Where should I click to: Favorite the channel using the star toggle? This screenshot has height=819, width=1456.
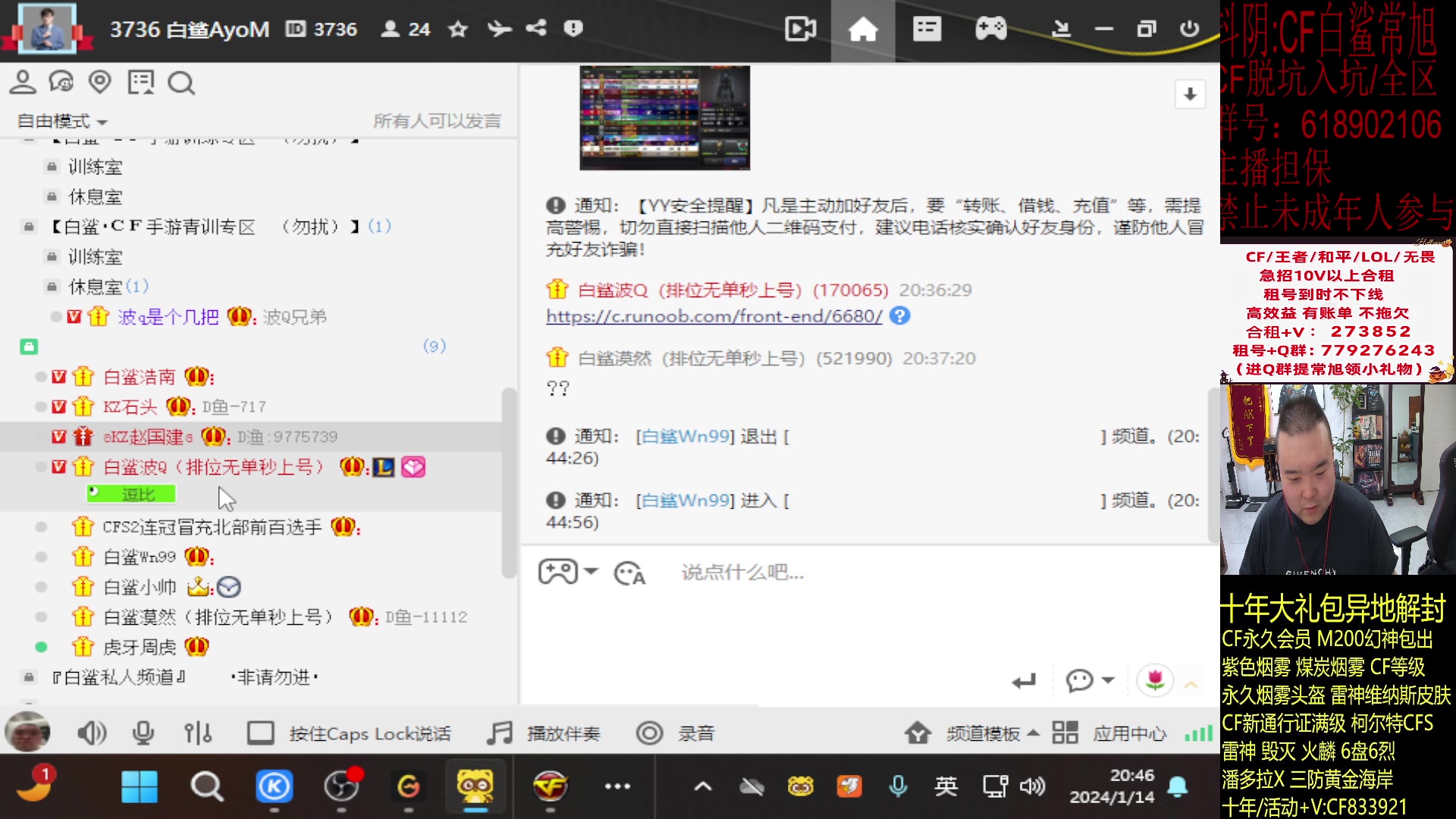458,29
